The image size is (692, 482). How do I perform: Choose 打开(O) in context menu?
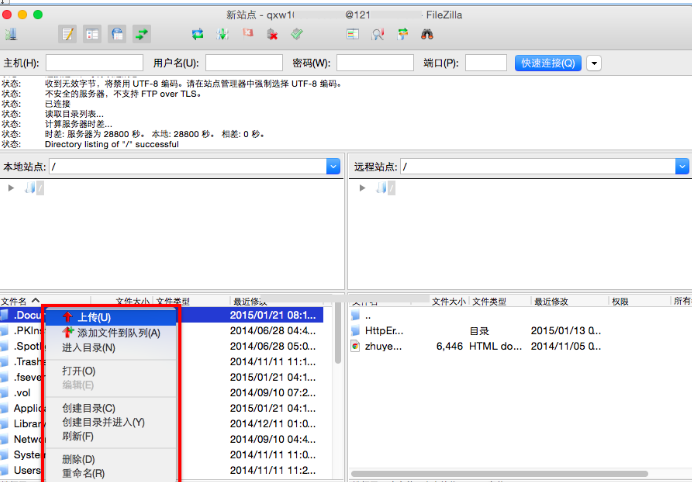[x=111, y=371]
